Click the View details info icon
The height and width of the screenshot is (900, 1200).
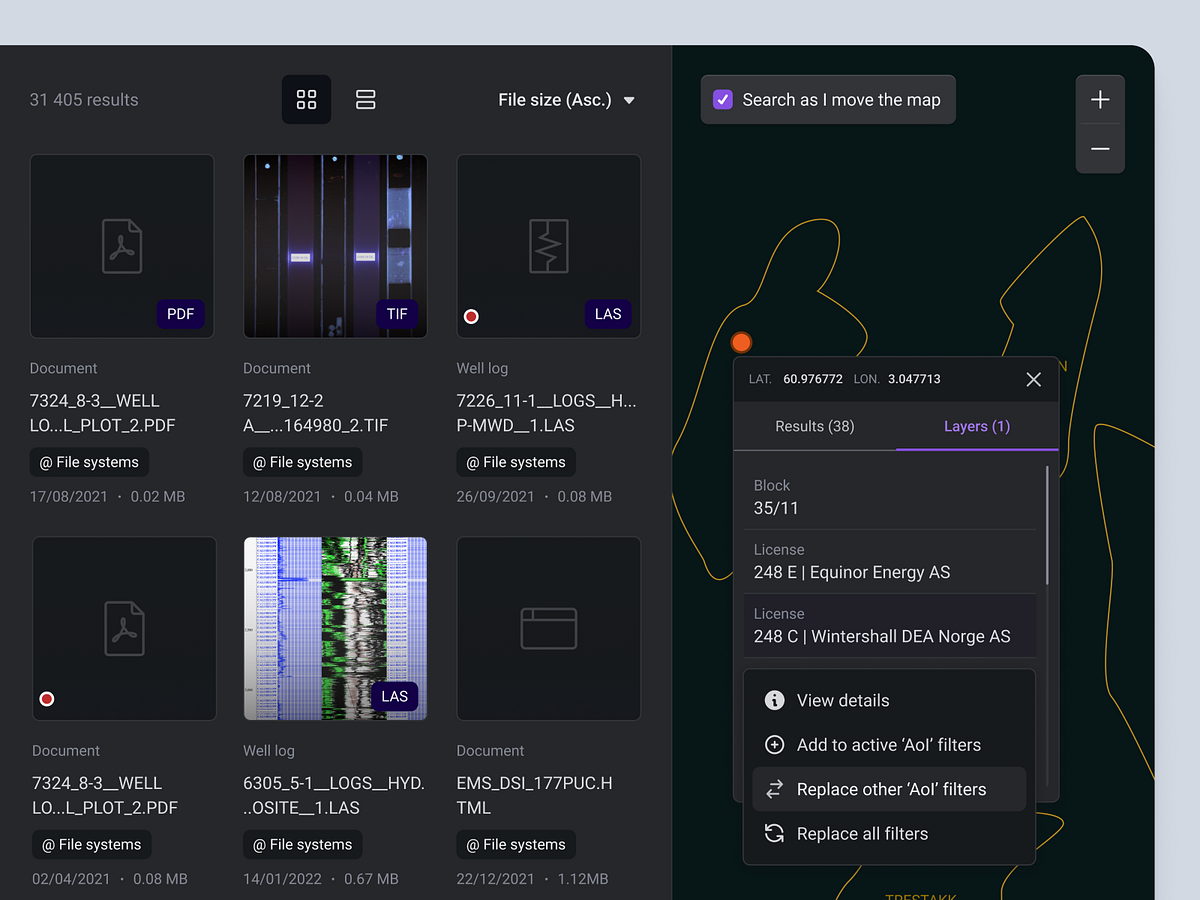click(774, 700)
